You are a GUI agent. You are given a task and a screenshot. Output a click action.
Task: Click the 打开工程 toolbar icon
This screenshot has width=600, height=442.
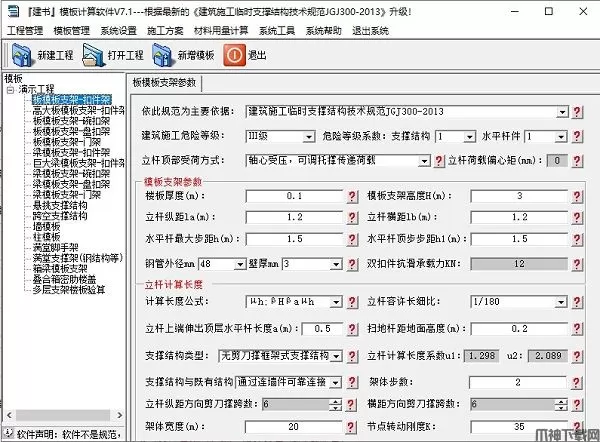click(93, 55)
